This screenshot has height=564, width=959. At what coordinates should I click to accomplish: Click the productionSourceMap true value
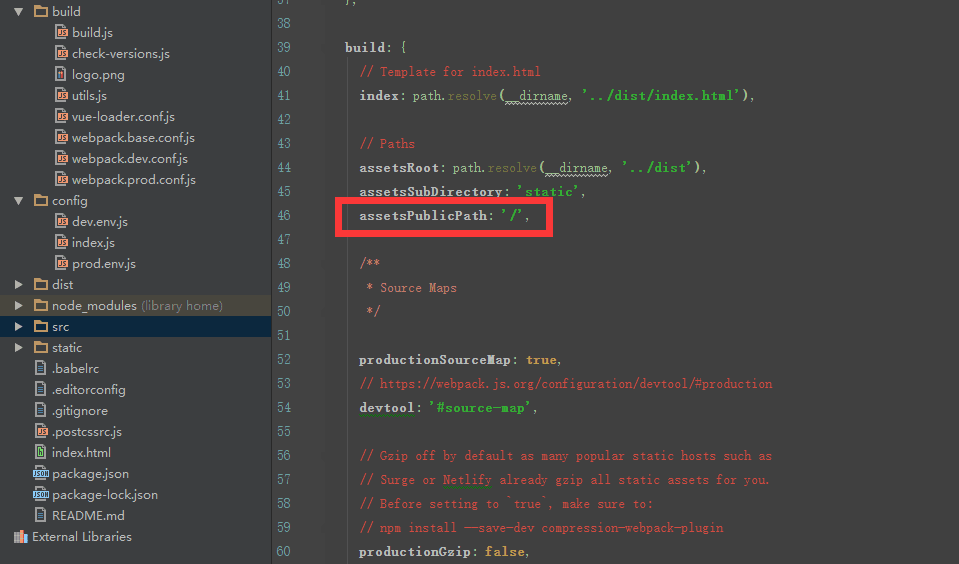click(x=541, y=360)
